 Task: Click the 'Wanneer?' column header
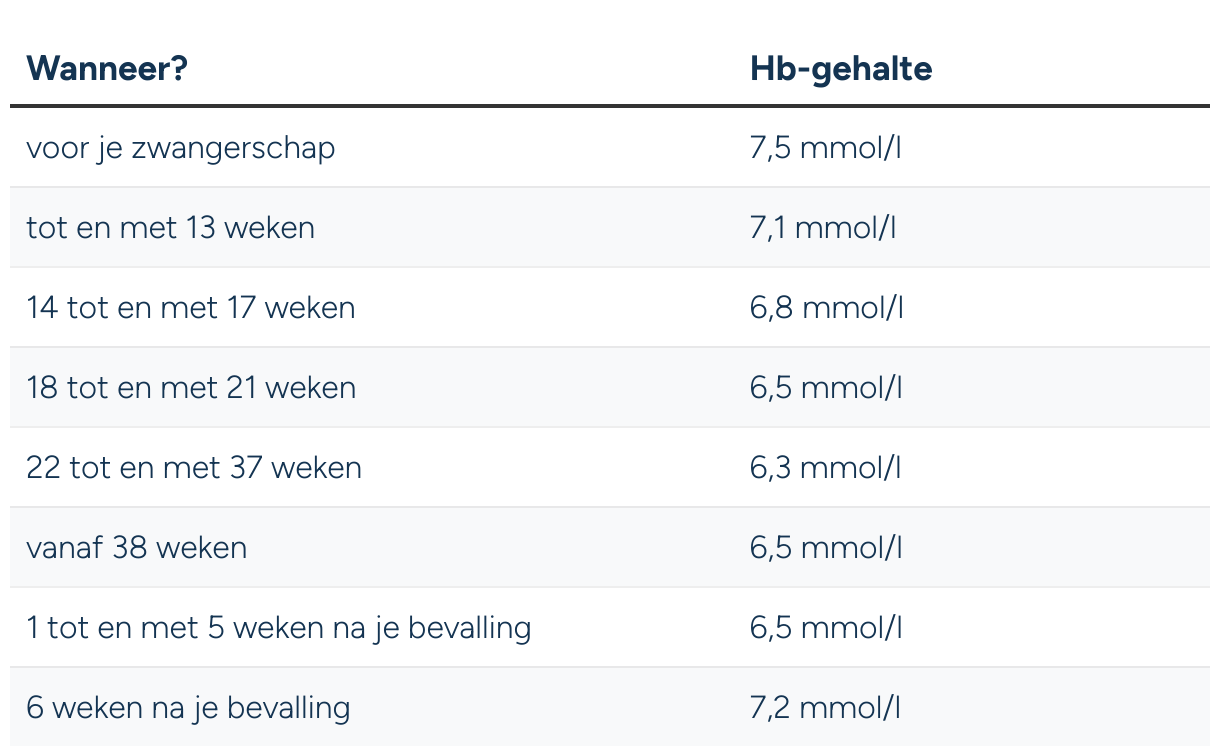[x=107, y=69]
